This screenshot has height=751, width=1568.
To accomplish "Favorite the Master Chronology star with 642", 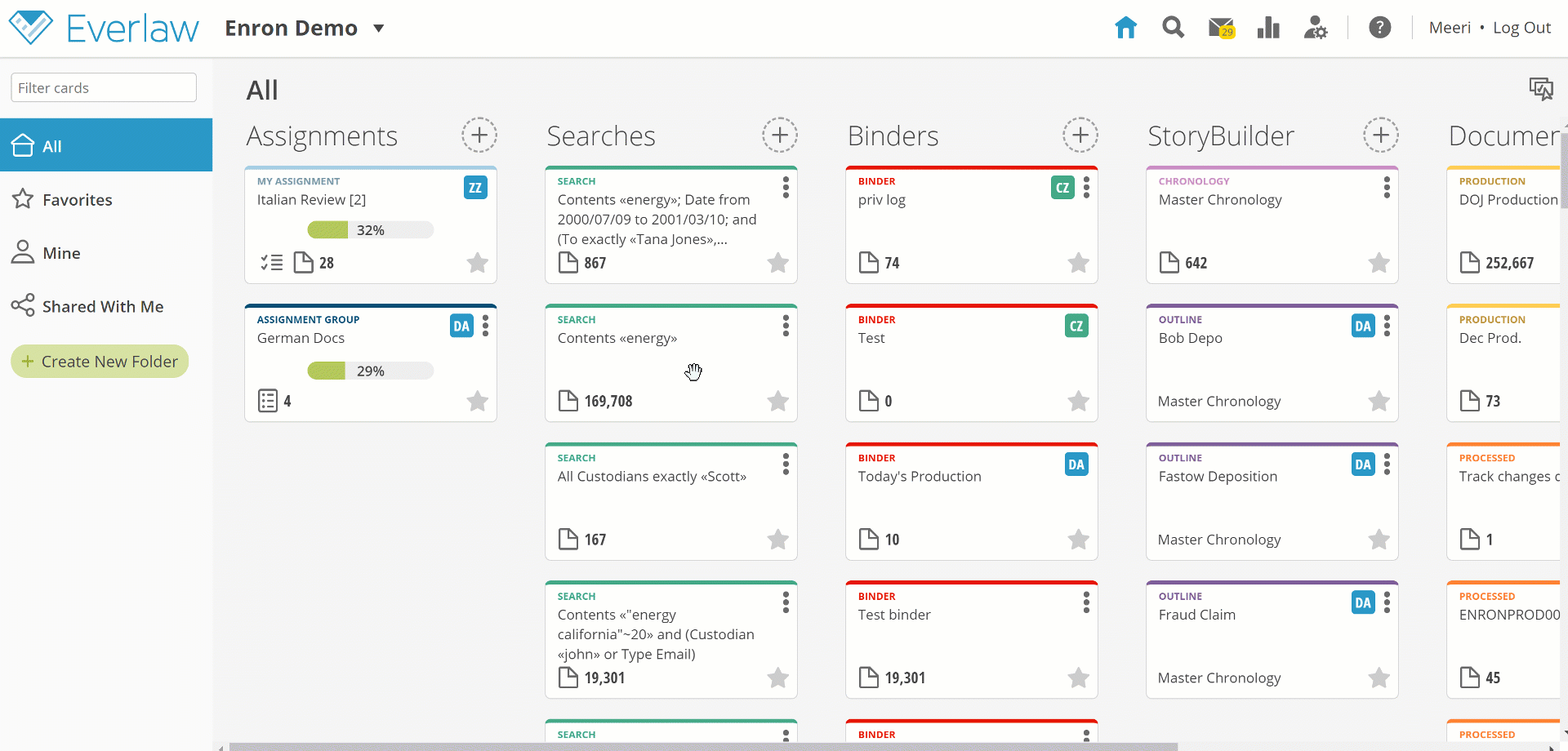I will [1379, 262].
